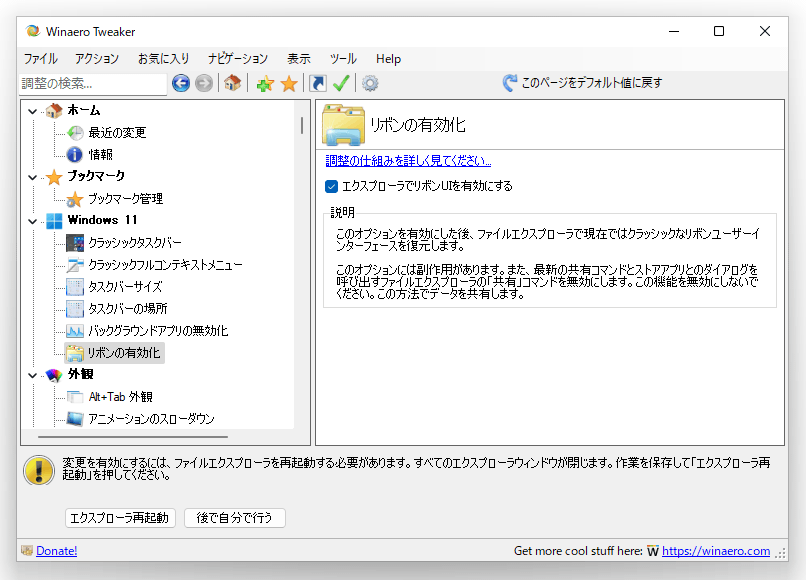Click このページをデフォルト値に戻す button

(x=583, y=83)
